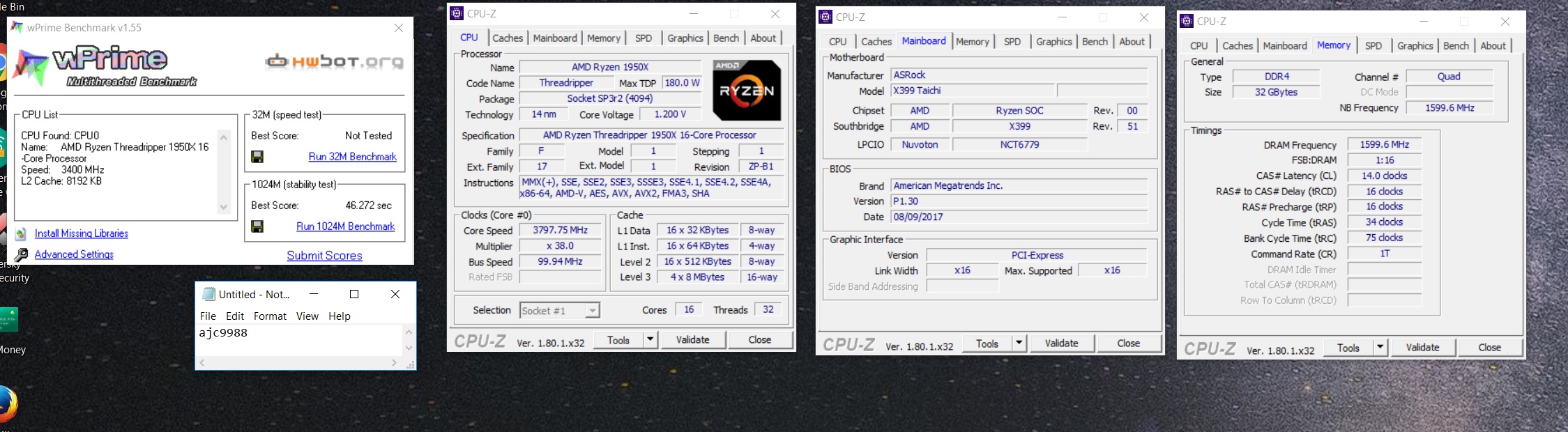1568x432 pixels.
Task: Run the 1024M benchmark in wPrime
Action: 345,226
